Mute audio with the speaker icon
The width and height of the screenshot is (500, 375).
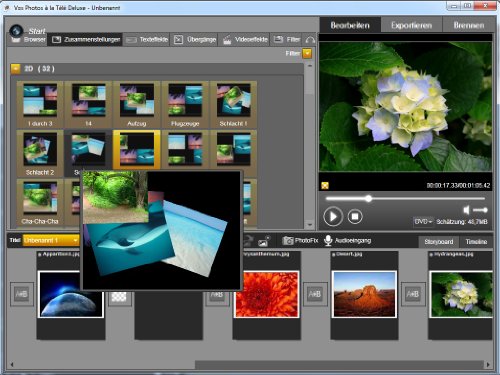point(466,210)
